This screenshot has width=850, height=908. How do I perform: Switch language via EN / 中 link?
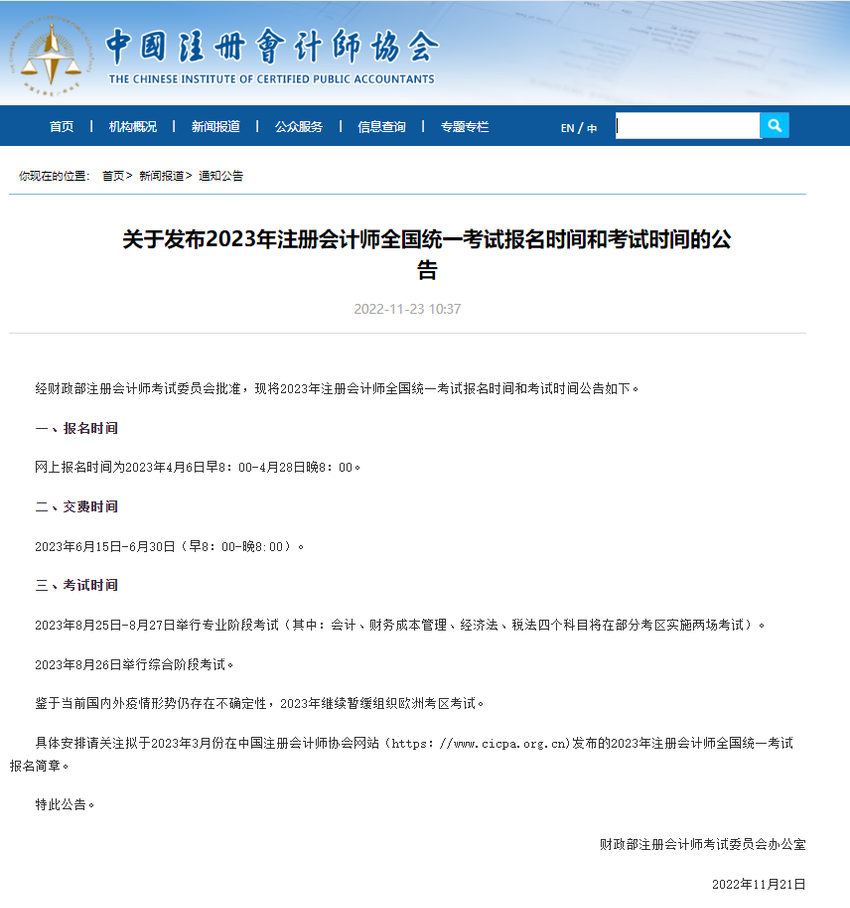(x=578, y=128)
